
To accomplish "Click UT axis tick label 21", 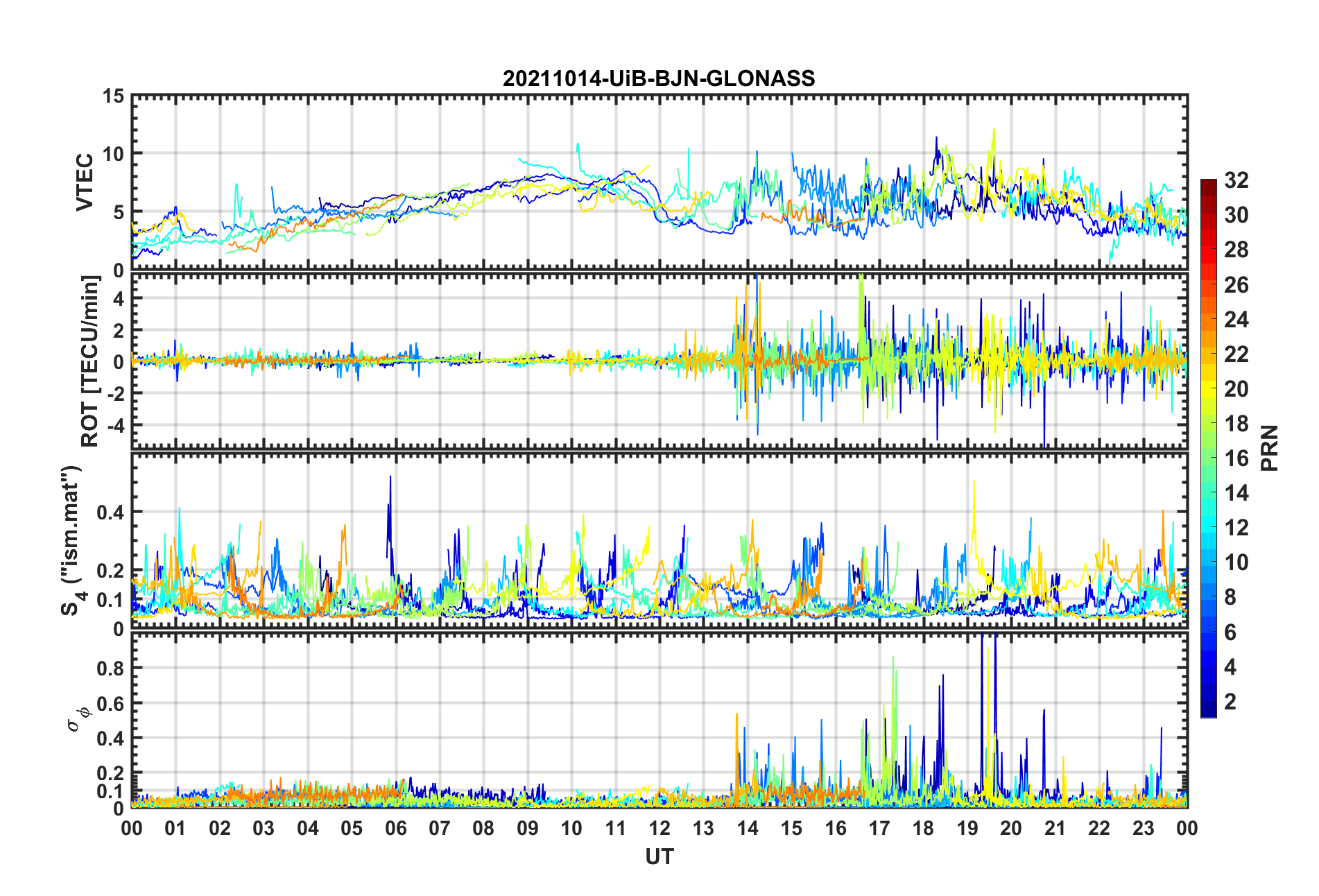I will 1055,829.
